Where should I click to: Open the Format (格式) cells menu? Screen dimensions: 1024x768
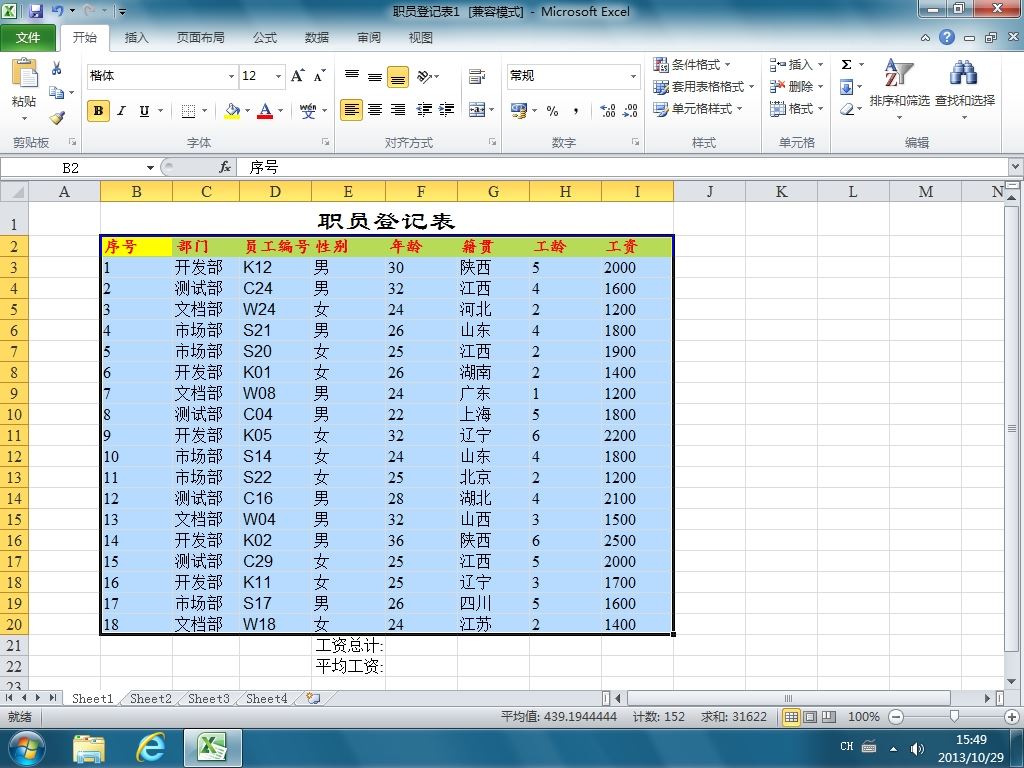[x=796, y=108]
